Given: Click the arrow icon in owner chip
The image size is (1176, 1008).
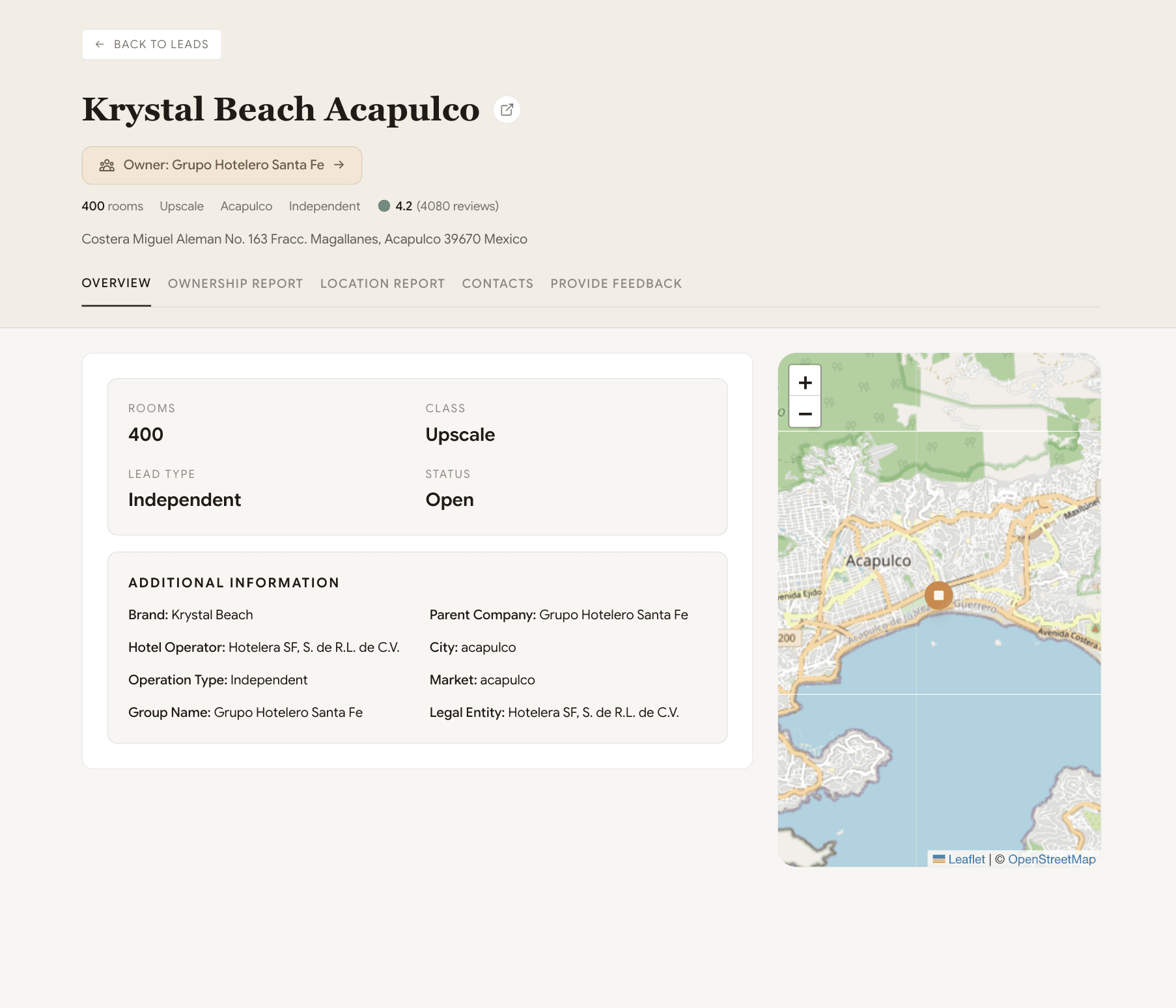Looking at the screenshot, I should [339, 165].
